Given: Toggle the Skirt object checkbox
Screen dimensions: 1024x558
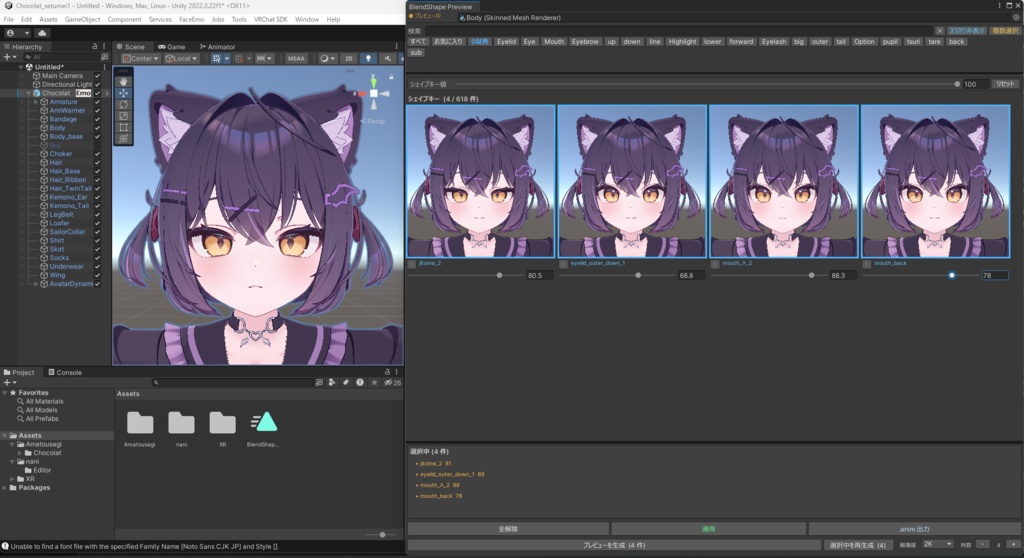Looking at the screenshot, I should (x=97, y=249).
